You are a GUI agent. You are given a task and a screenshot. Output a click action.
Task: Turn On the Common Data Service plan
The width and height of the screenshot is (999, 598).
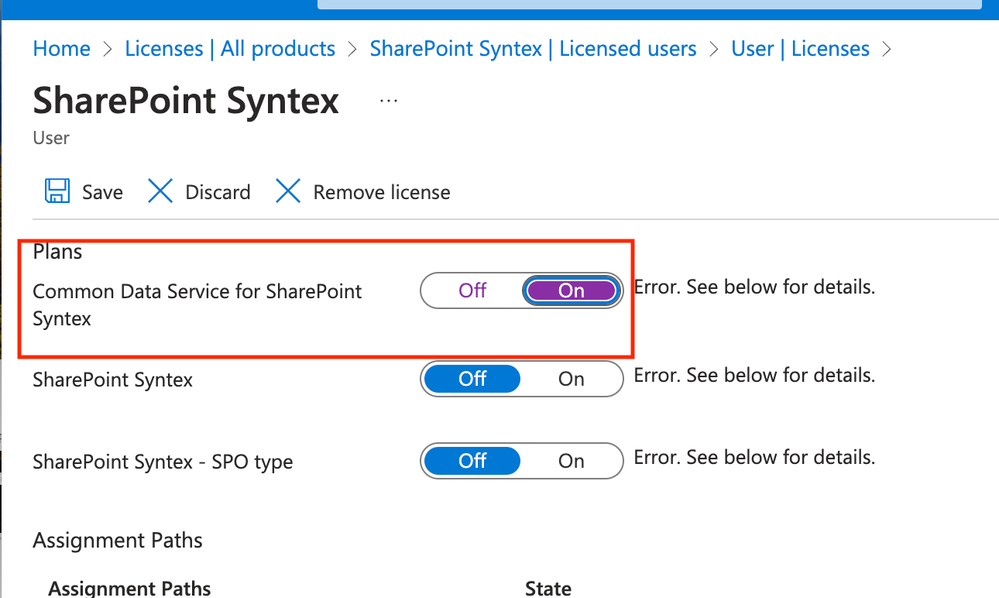571,290
